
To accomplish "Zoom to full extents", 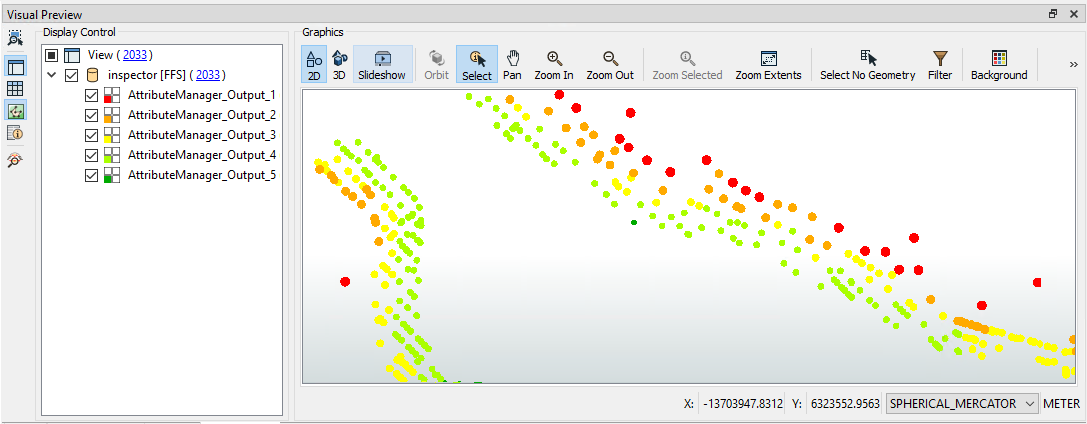I will point(768,64).
